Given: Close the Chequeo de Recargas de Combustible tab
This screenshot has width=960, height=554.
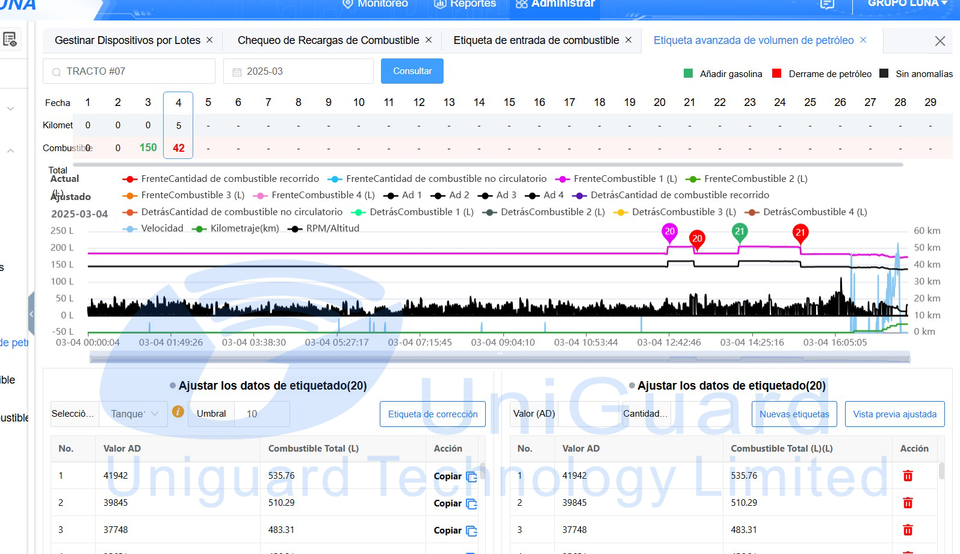Looking at the screenshot, I should click(429, 40).
